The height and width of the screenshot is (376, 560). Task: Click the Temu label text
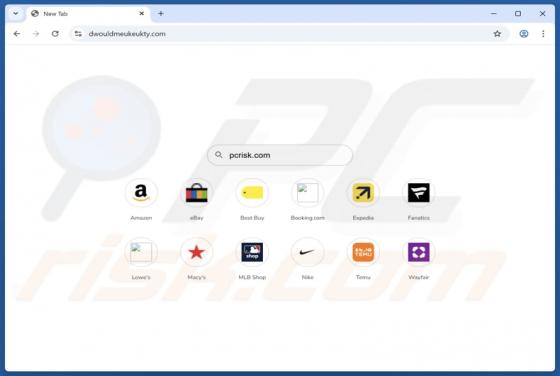pos(363,277)
